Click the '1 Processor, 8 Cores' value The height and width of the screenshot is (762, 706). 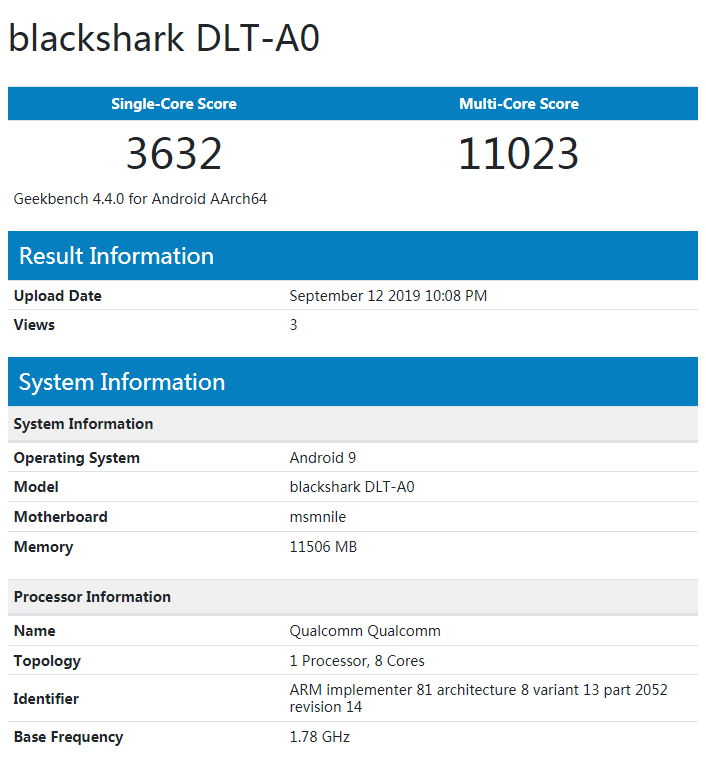[357, 661]
